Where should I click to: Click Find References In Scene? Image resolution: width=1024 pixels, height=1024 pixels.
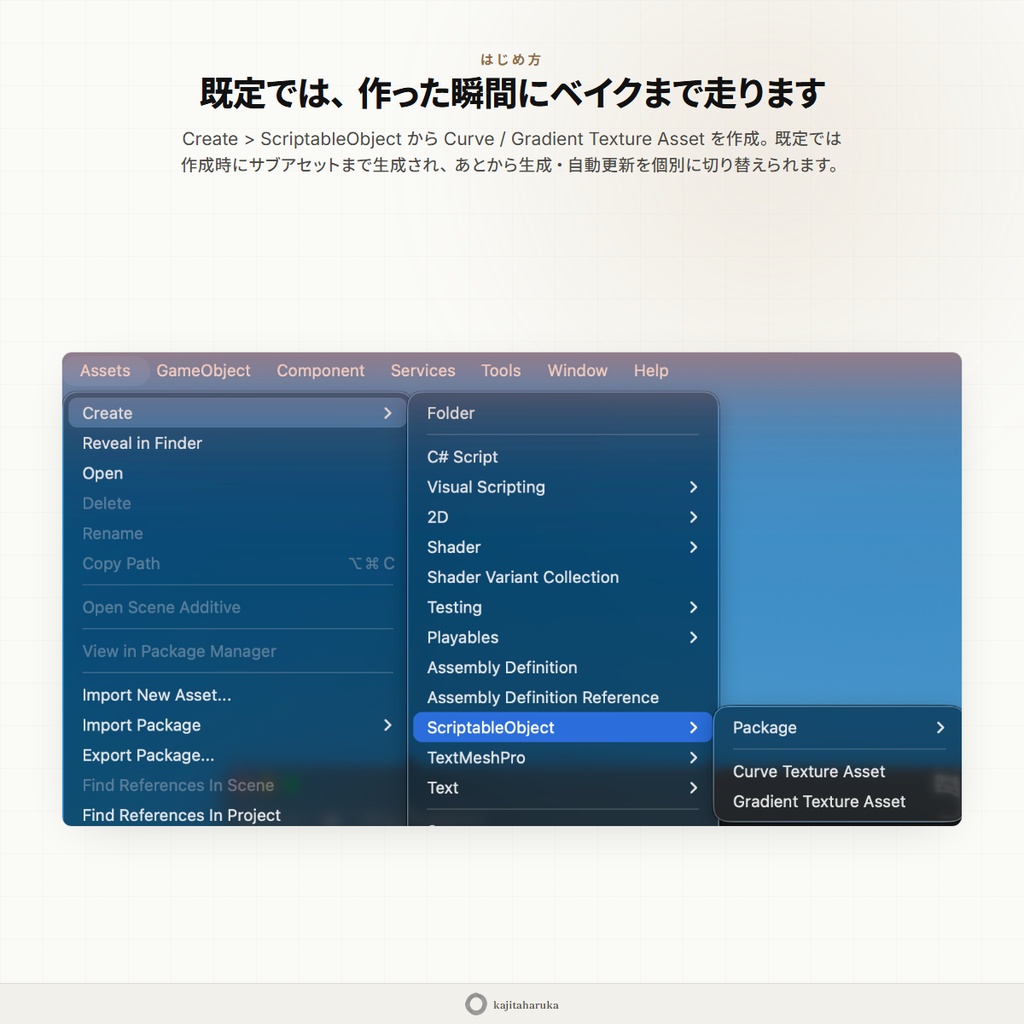coord(238,786)
